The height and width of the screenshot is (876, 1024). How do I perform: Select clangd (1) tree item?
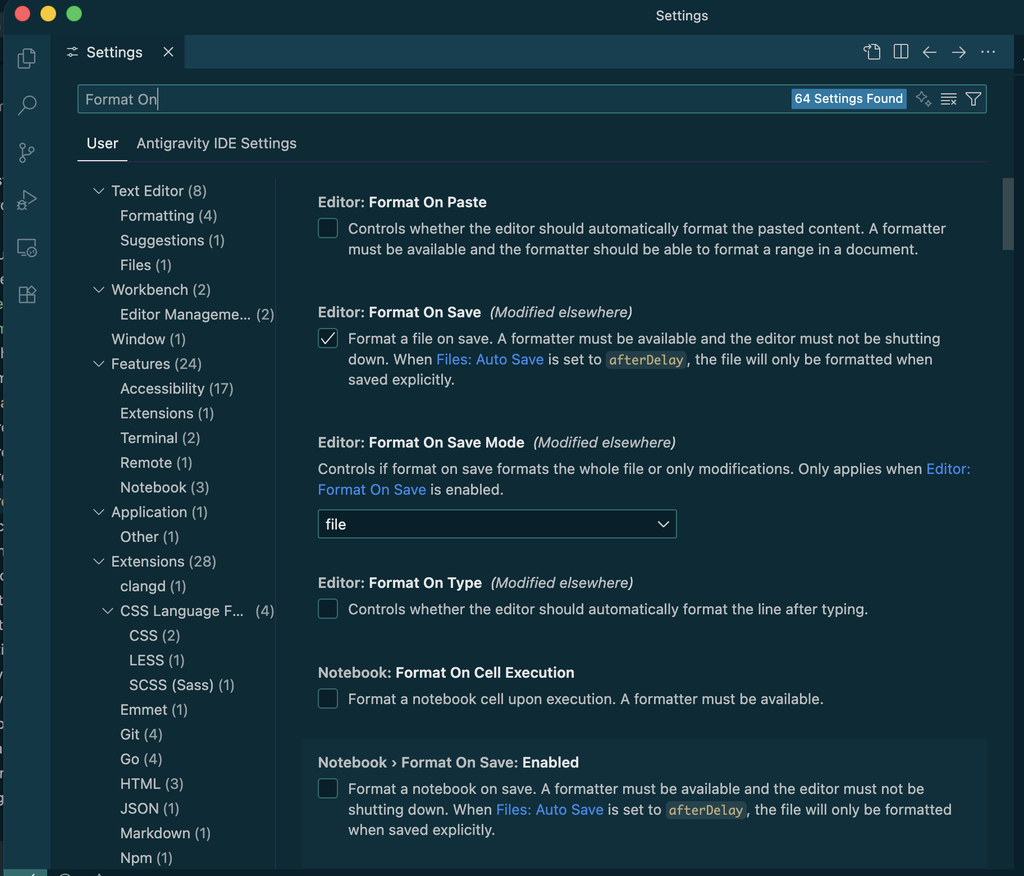tap(153, 586)
